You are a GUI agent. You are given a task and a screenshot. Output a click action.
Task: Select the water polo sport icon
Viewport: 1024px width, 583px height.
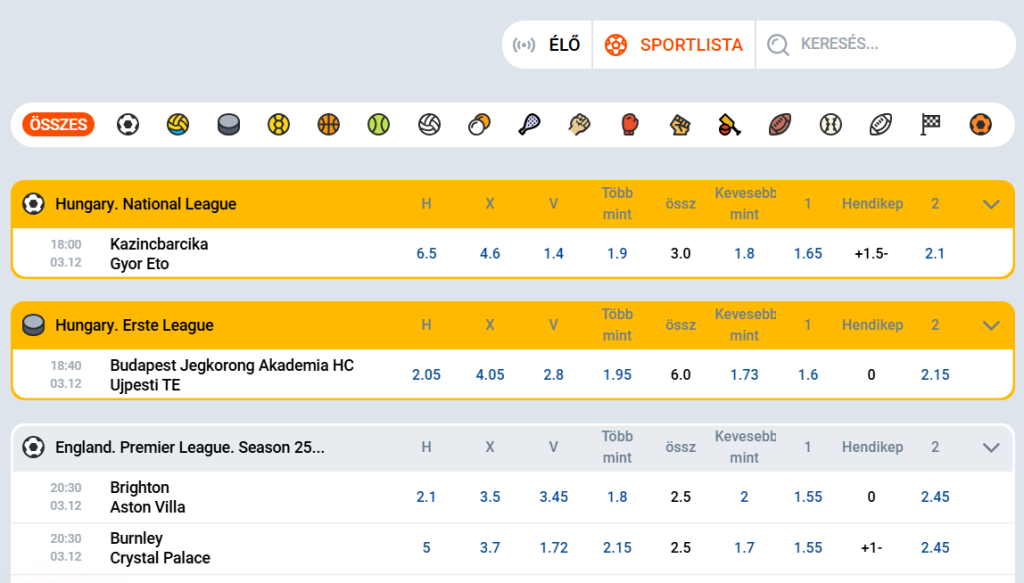coord(178,125)
